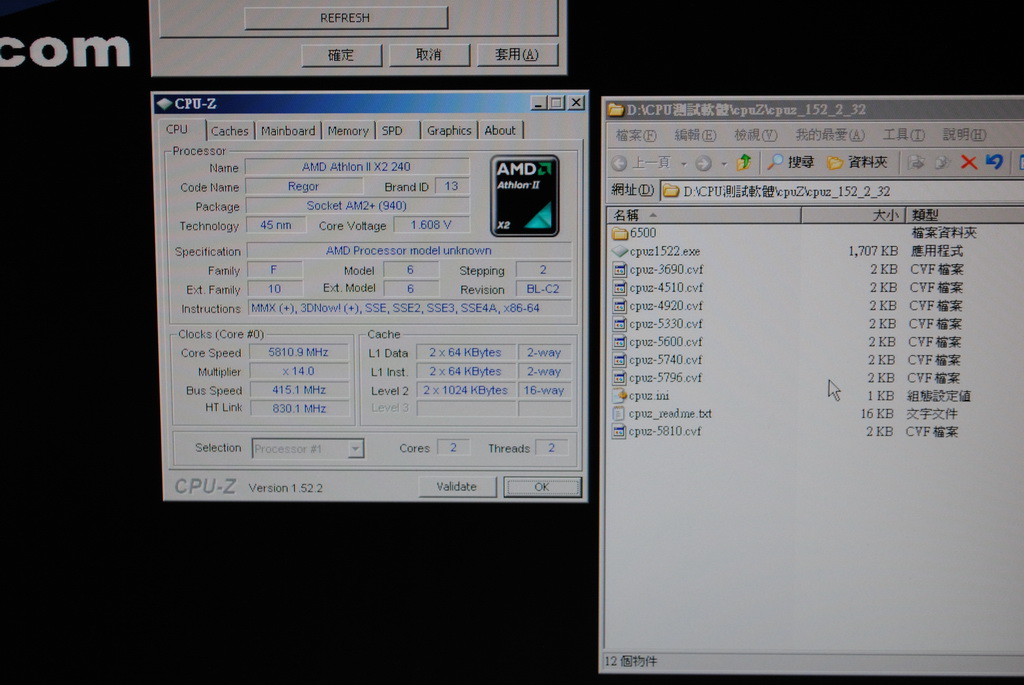
Task: Open the About tab in CPU-Z
Action: pos(500,131)
